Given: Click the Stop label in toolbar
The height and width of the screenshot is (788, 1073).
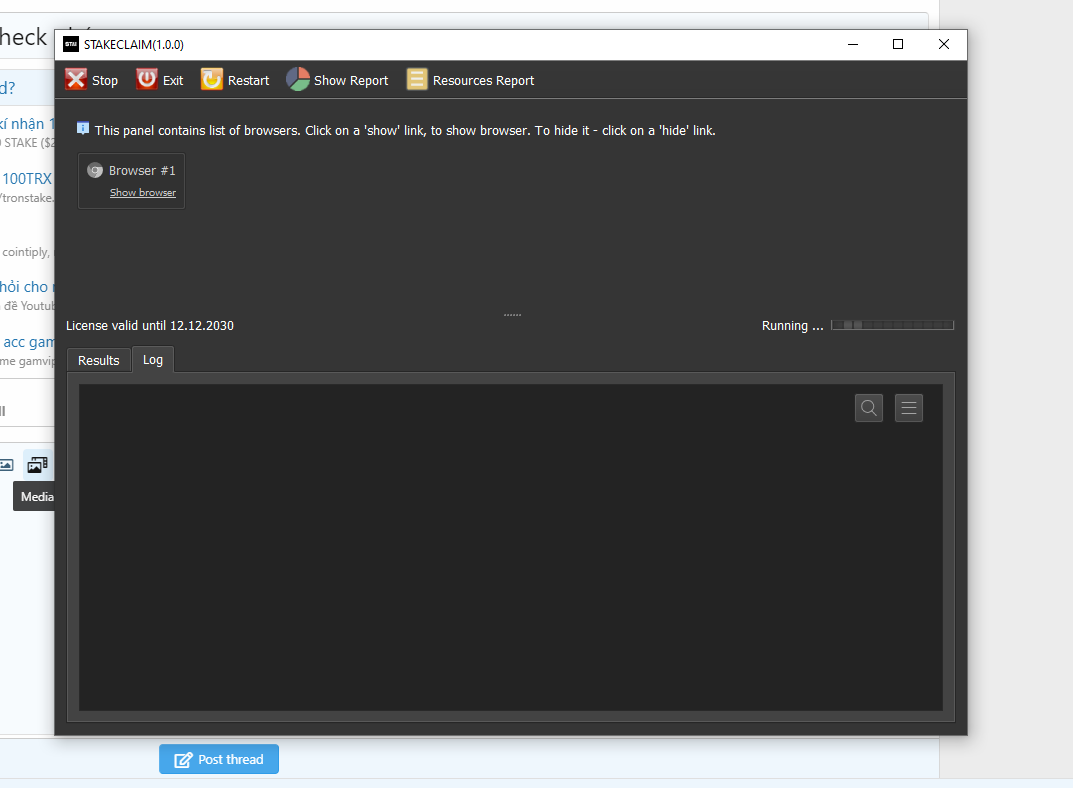Looking at the screenshot, I should 105,81.
